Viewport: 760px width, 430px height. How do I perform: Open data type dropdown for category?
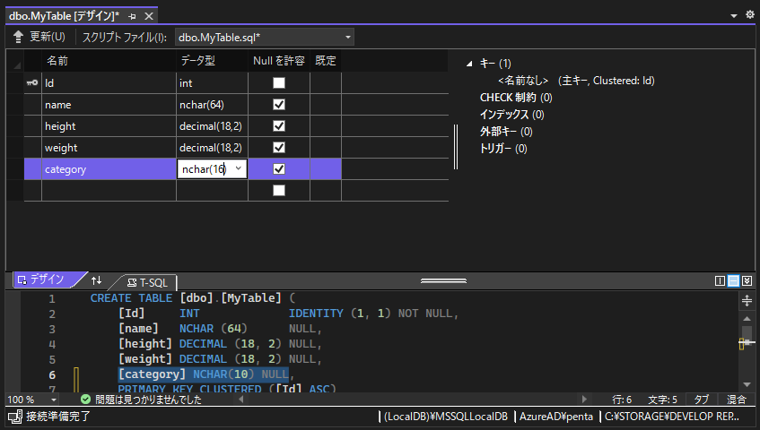pyautogui.click(x=238, y=169)
